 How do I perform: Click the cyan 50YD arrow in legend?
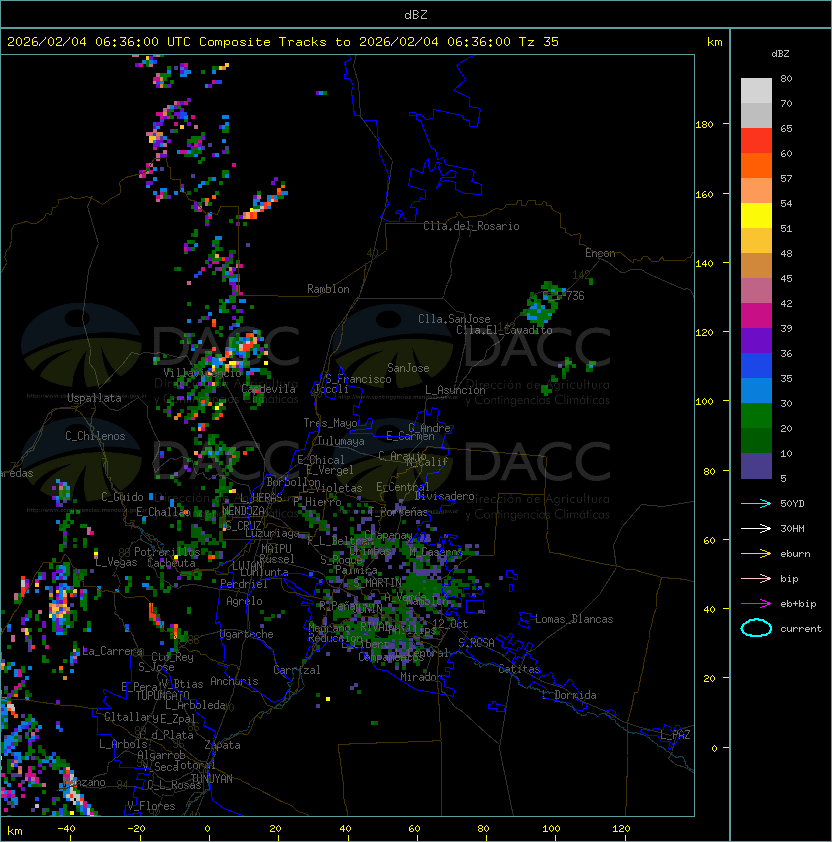756,503
